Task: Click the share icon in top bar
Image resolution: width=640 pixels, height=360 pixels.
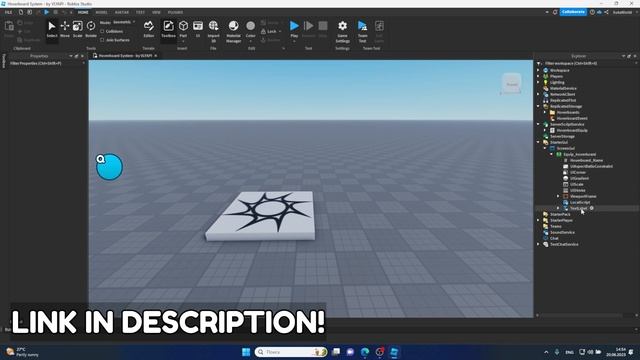Action: pyautogui.click(x=607, y=12)
